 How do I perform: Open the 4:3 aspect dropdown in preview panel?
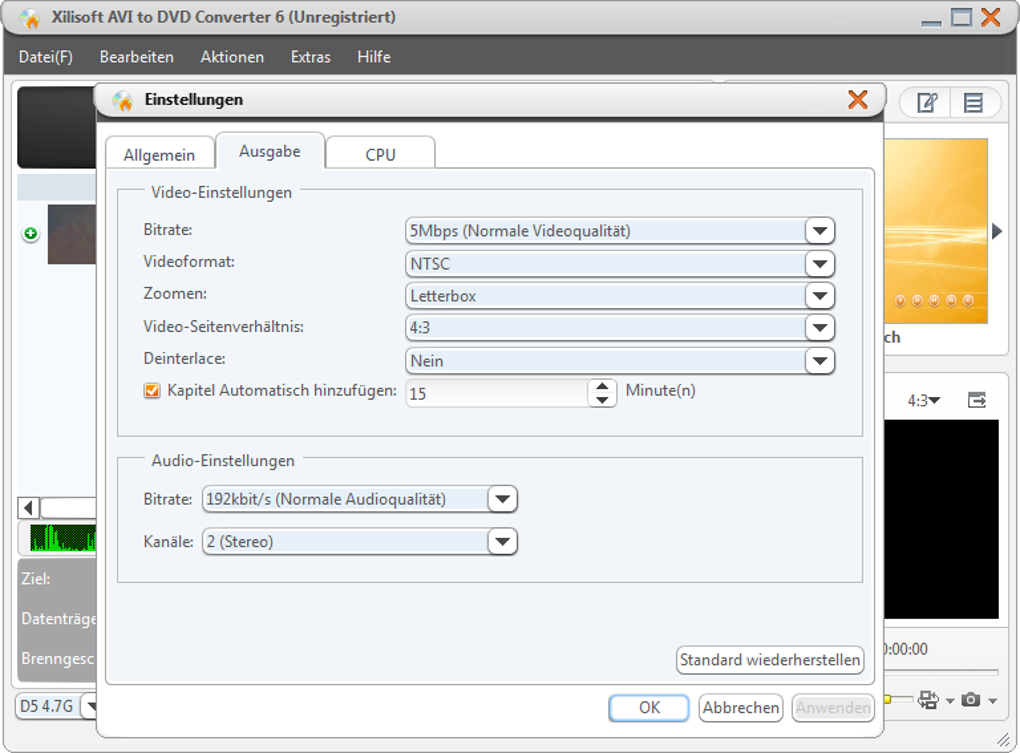coord(924,401)
